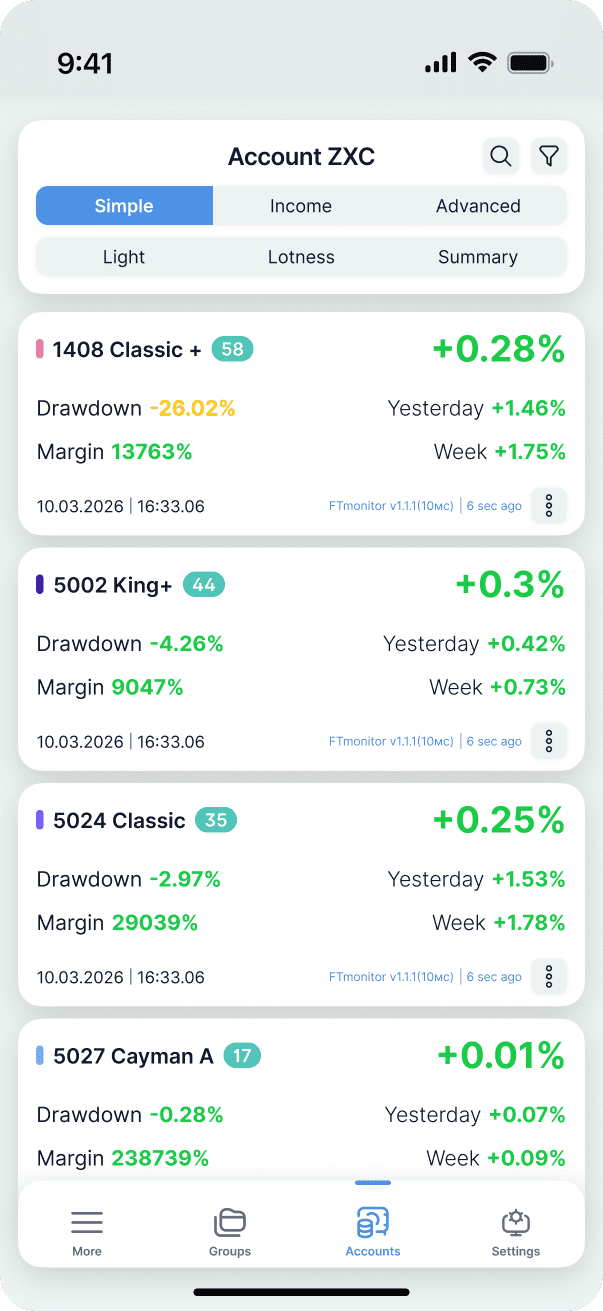The image size is (603, 1311).
Task: Select the Accounts navigation tab
Action: pyautogui.click(x=373, y=1232)
